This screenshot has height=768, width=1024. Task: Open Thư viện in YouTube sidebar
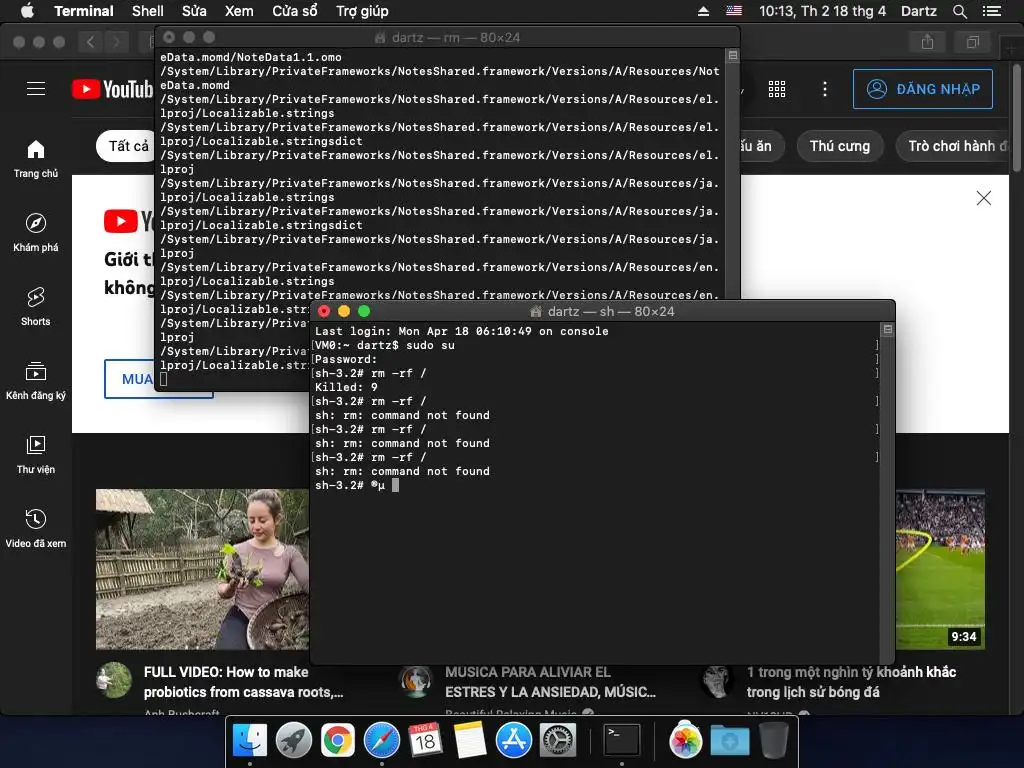36,455
